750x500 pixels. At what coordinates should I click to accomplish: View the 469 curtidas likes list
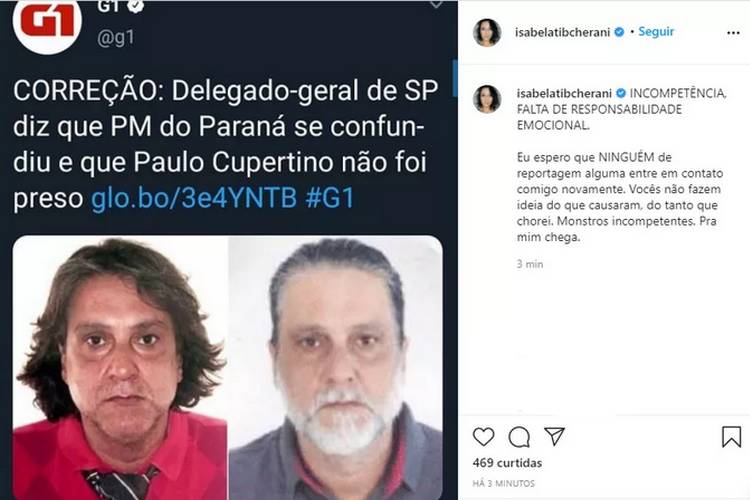click(x=507, y=463)
